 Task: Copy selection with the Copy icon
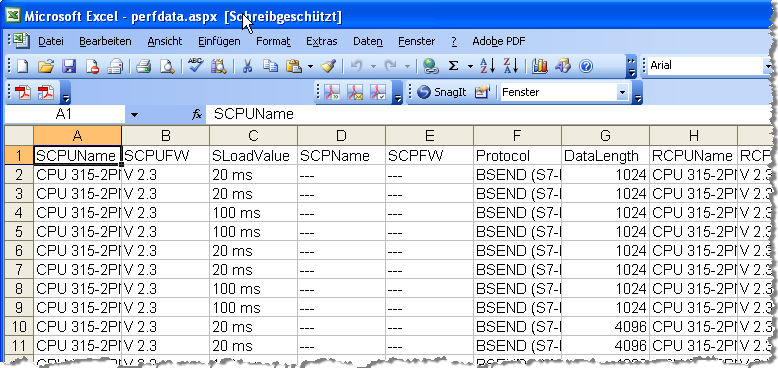coord(270,66)
